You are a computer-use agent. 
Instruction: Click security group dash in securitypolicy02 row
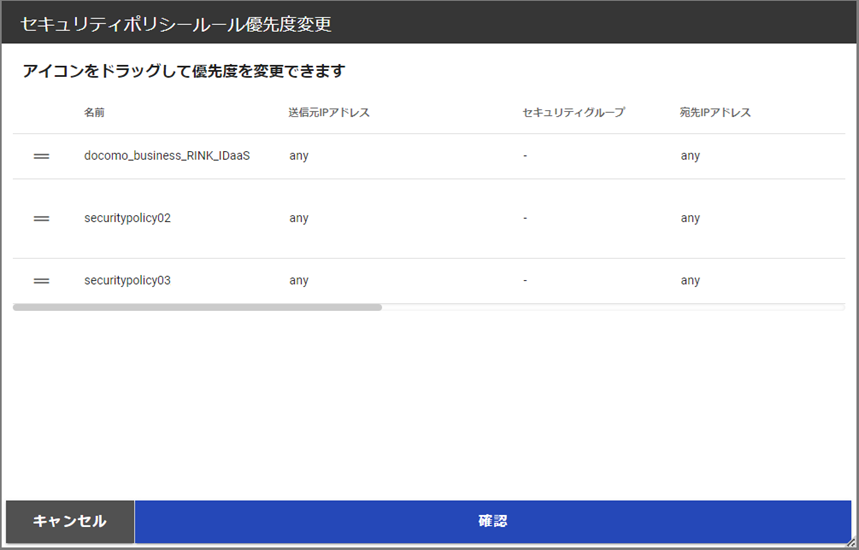tap(525, 218)
